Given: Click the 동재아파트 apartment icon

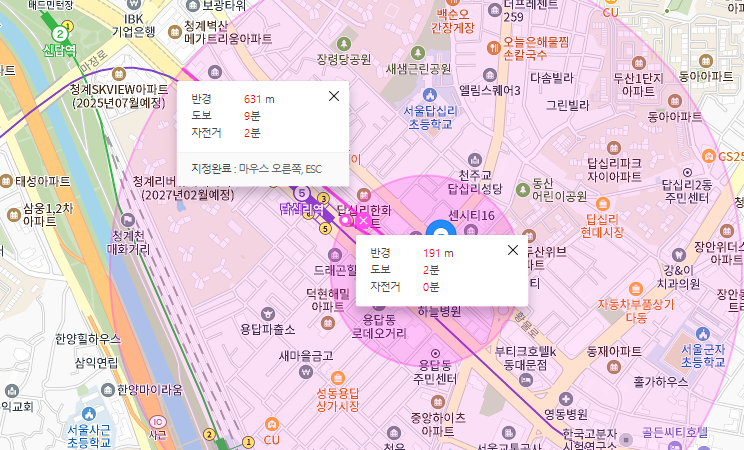Looking at the screenshot, I should [x=614, y=367].
